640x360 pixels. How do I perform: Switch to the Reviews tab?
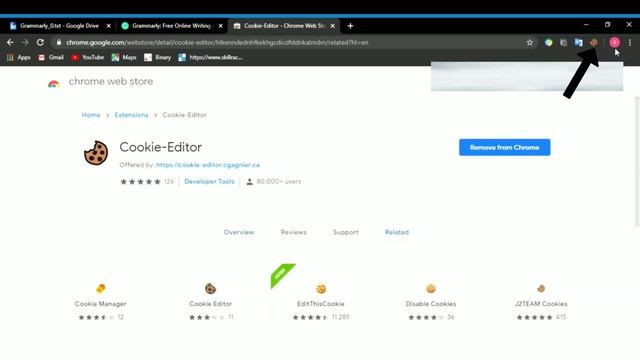point(293,232)
